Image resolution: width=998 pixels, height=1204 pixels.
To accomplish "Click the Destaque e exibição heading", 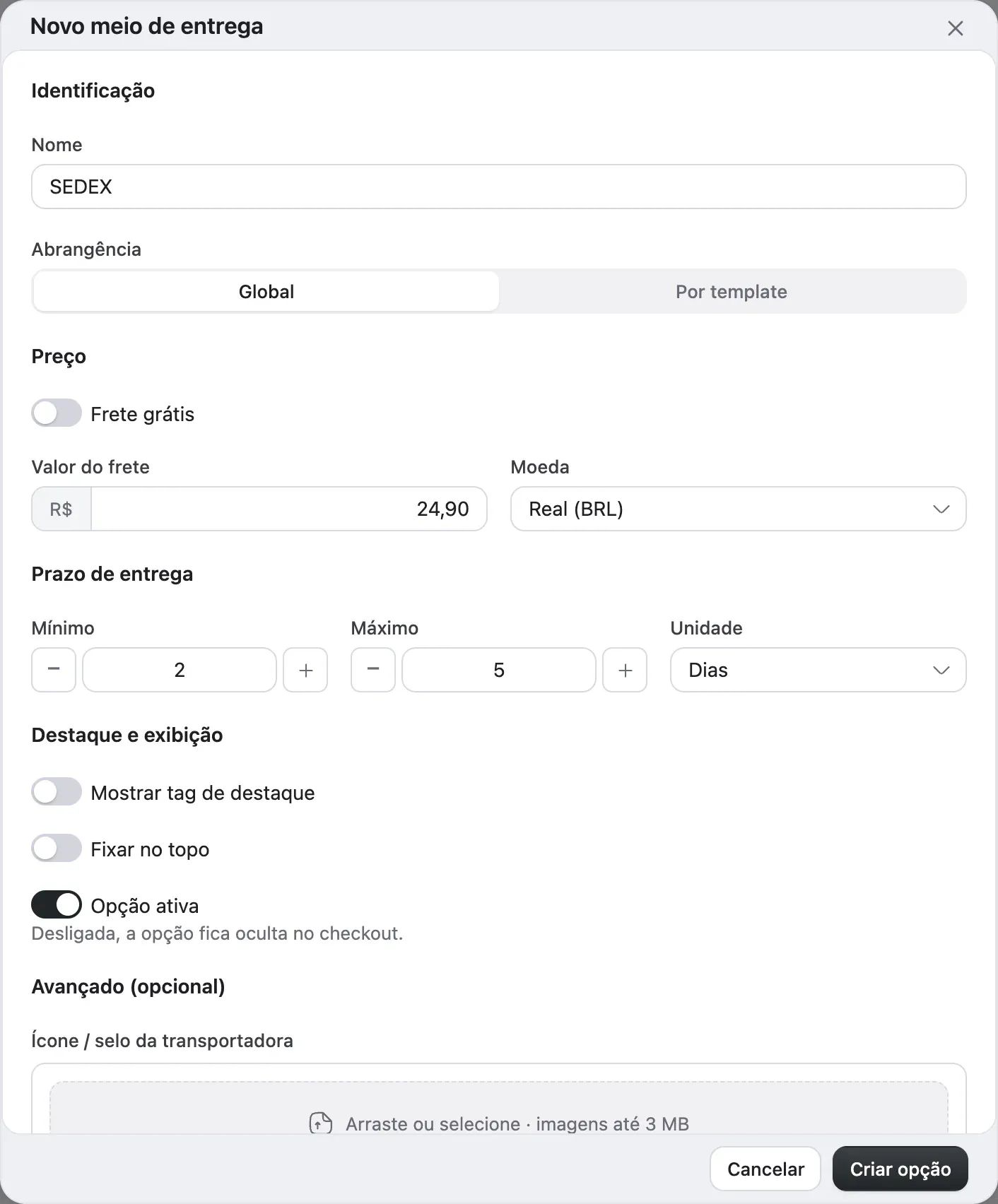I will (x=127, y=735).
